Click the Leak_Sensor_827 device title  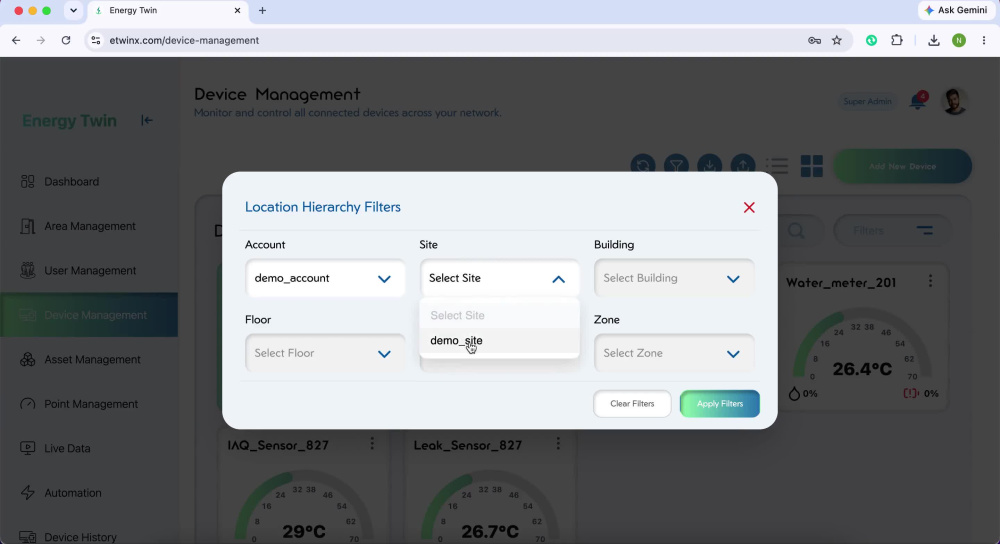tap(467, 445)
